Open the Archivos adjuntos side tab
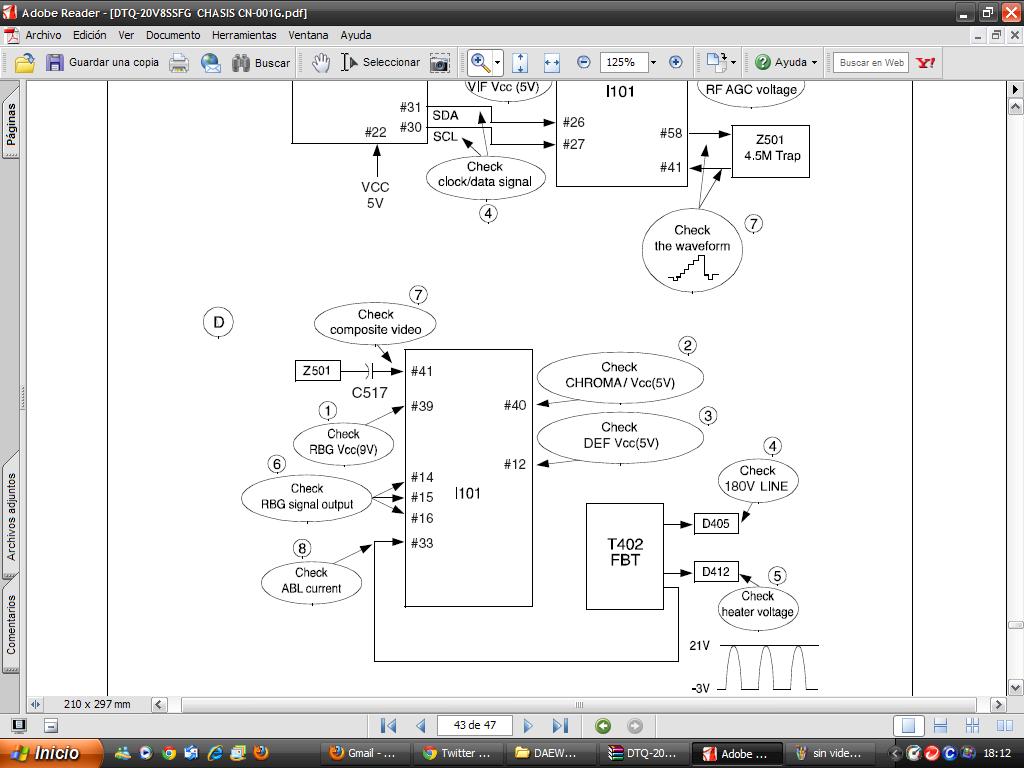Image resolution: width=1024 pixels, height=768 pixels. 11,516
